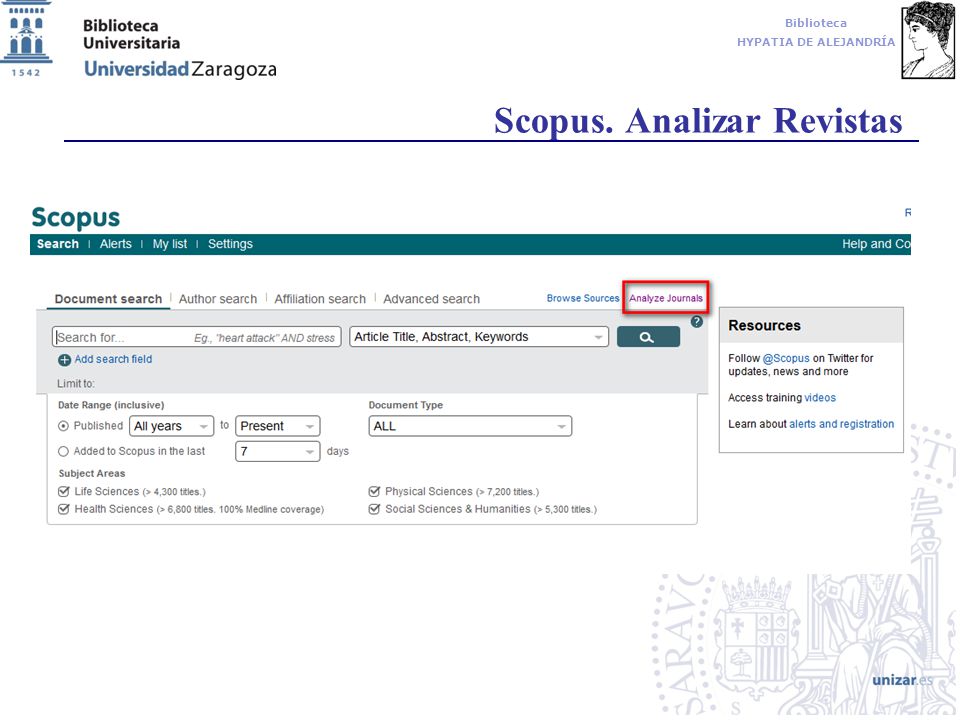Click the Subject Areas label
This screenshot has height=720, width=960.
[92, 473]
